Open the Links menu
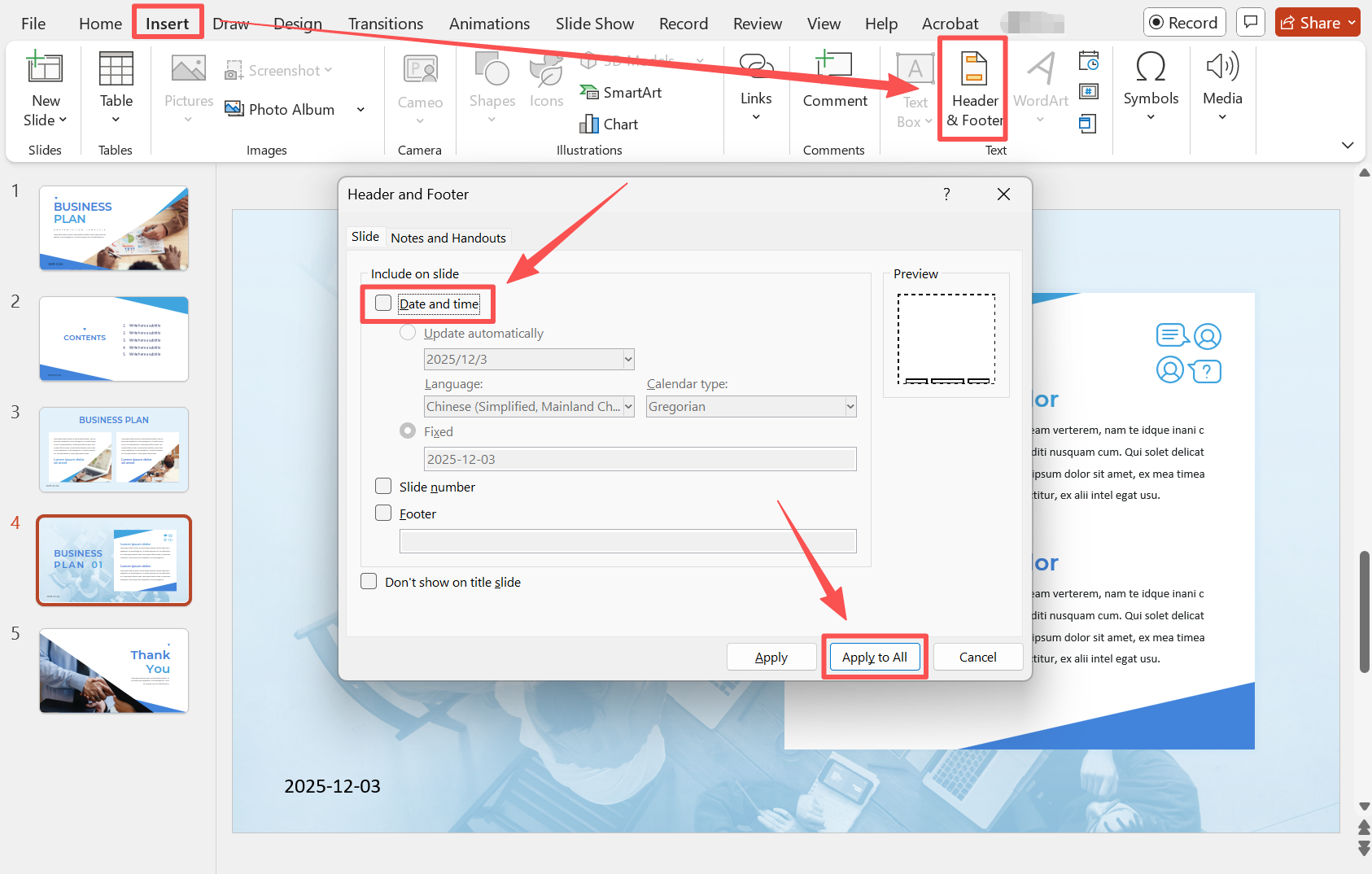The height and width of the screenshot is (874, 1372). 756,88
